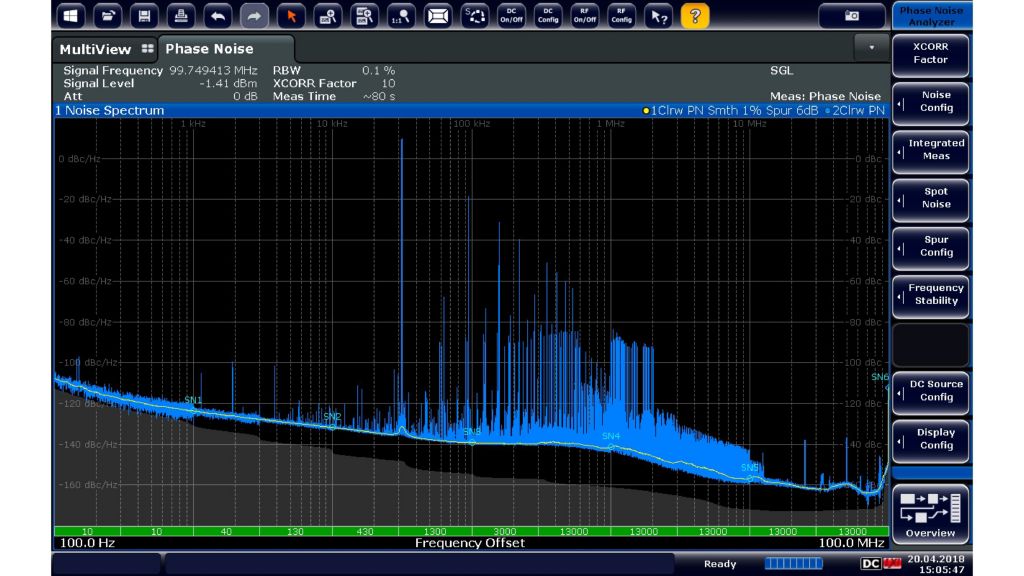Open the RF Config toolbar button
The width and height of the screenshot is (1024, 576).
click(x=621, y=16)
